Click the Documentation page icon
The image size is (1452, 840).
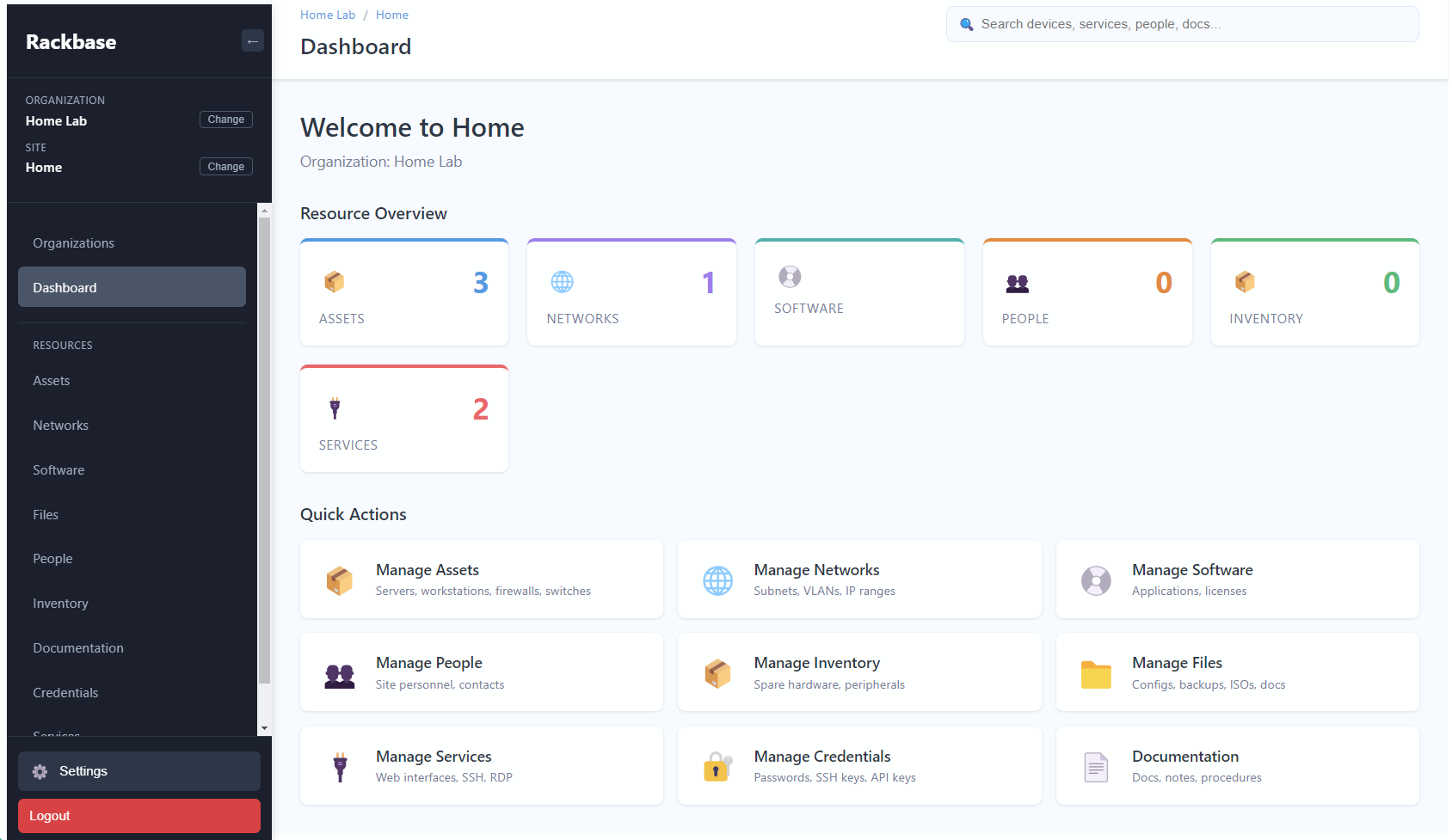(x=1096, y=767)
